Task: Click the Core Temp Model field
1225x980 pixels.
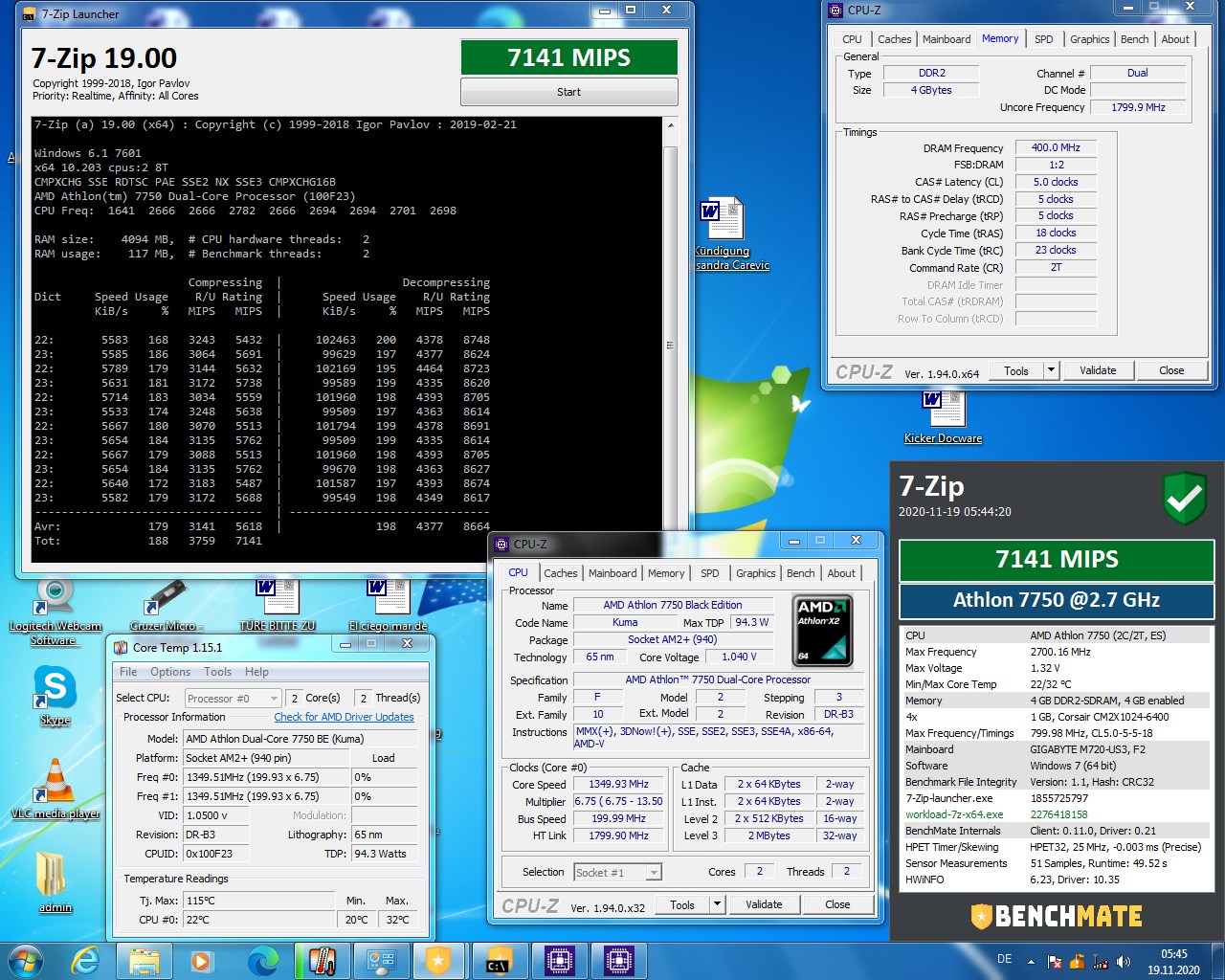Action: 301,739
